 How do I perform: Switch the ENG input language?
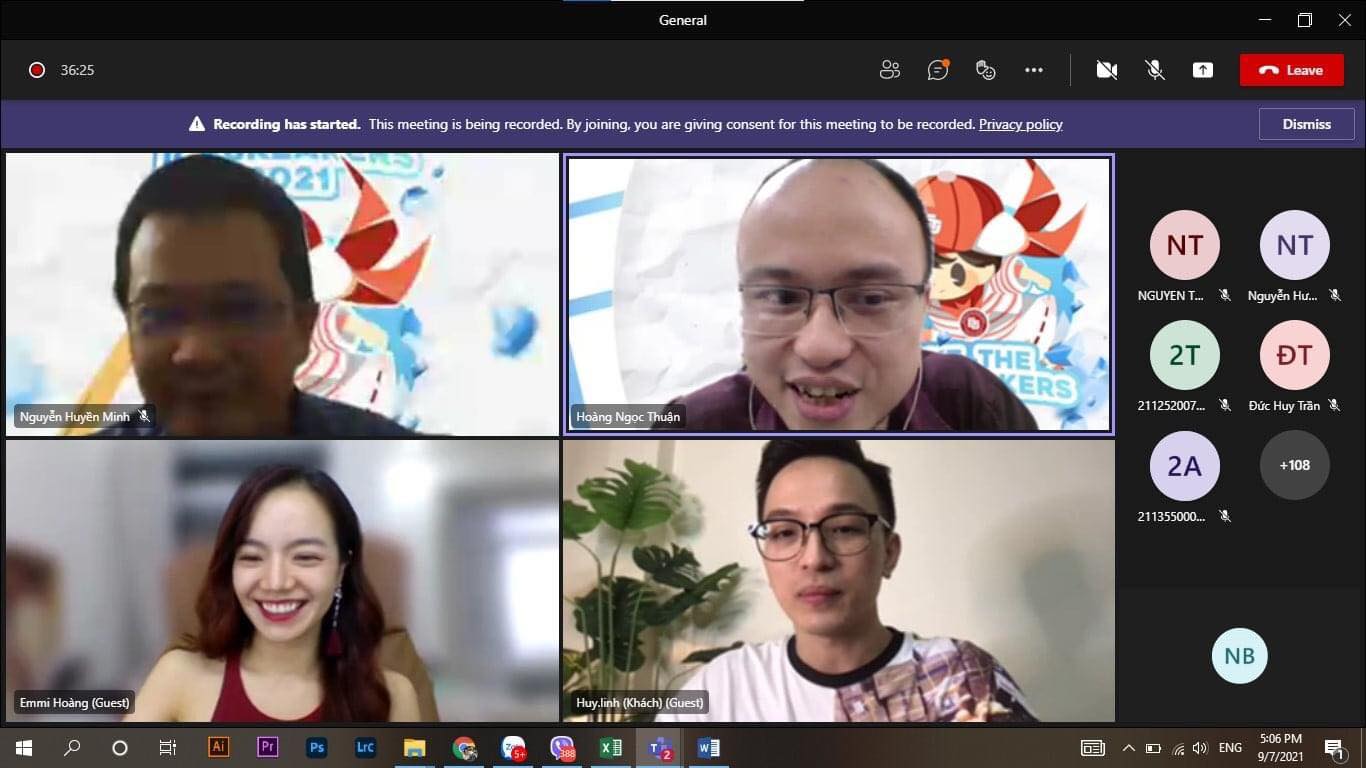(x=1230, y=748)
